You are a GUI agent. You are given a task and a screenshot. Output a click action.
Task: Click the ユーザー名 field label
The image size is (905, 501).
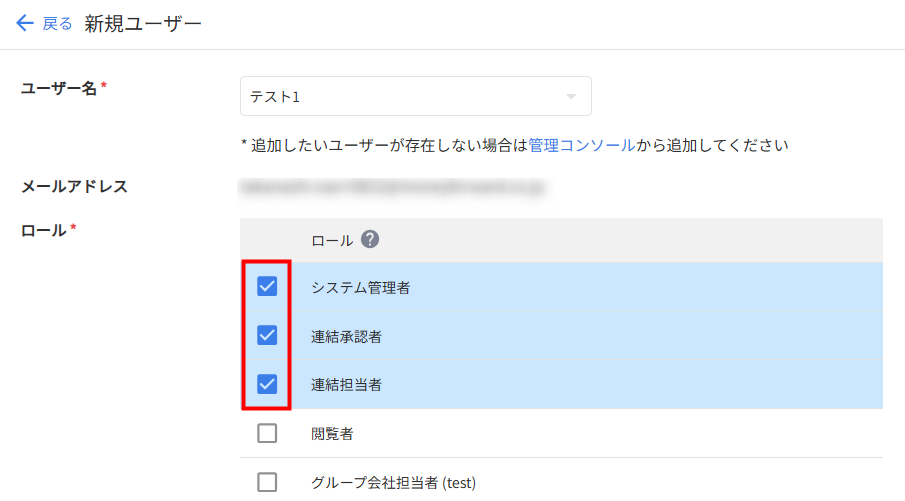pyautogui.click(x=59, y=88)
